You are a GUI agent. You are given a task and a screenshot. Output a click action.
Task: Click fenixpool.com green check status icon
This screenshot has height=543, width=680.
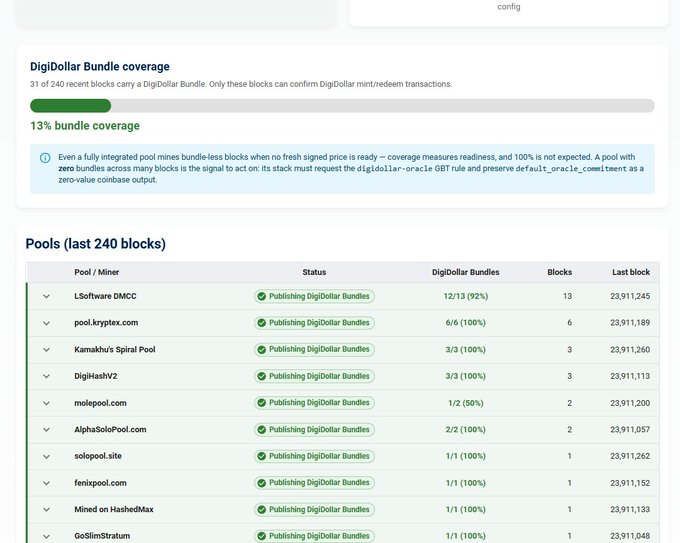pyautogui.click(x=262, y=483)
